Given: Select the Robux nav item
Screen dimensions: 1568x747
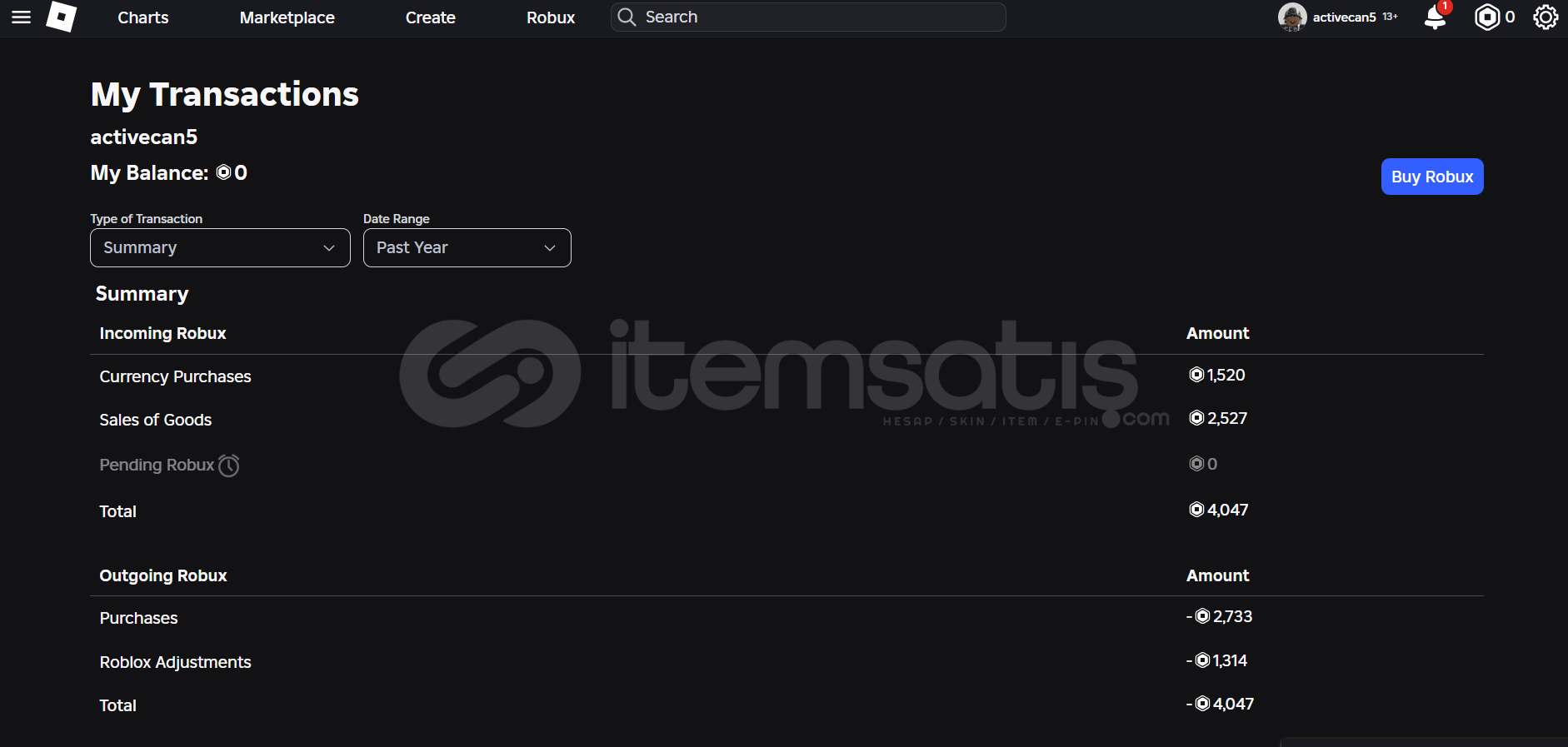Looking at the screenshot, I should point(551,17).
